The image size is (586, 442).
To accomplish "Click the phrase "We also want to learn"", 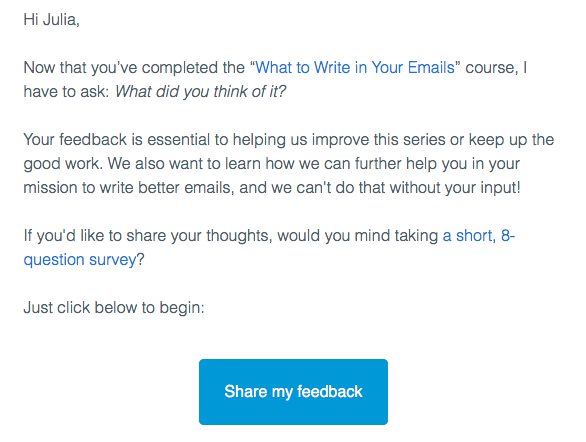I will coord(182,164).
